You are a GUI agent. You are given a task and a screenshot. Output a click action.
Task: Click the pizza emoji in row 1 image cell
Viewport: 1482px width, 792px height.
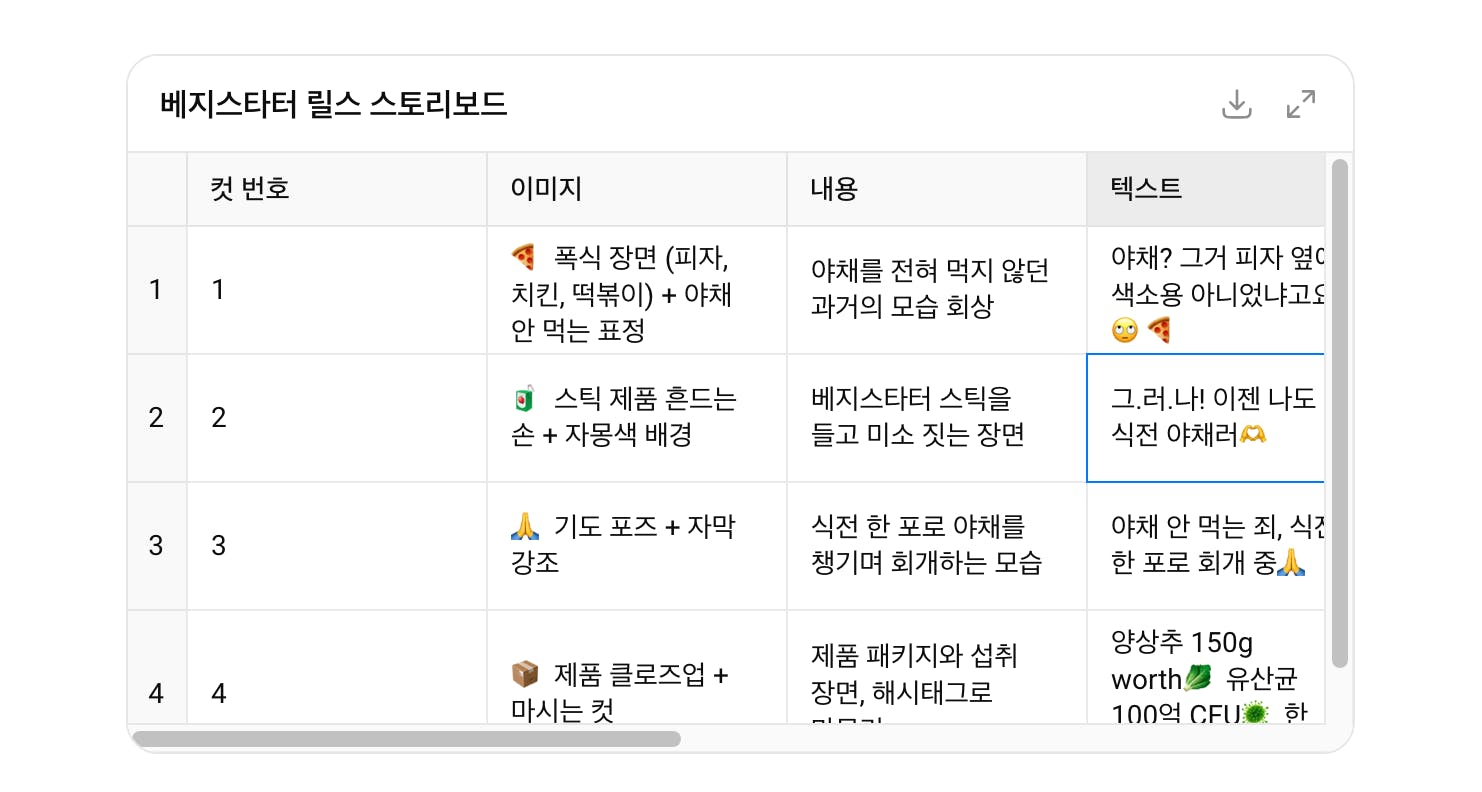coord(524,258)
